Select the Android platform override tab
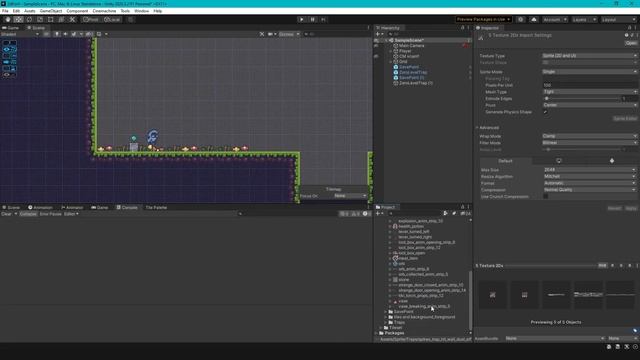The image size is (640, 360). point(611,161)
